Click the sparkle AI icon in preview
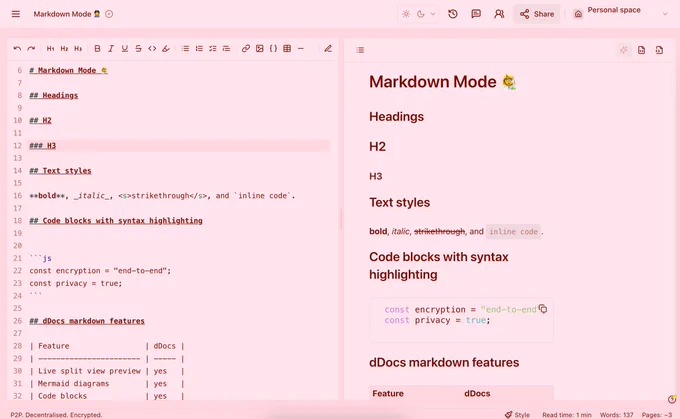Viewport: 680px width, 419px height. pos(624,50)
